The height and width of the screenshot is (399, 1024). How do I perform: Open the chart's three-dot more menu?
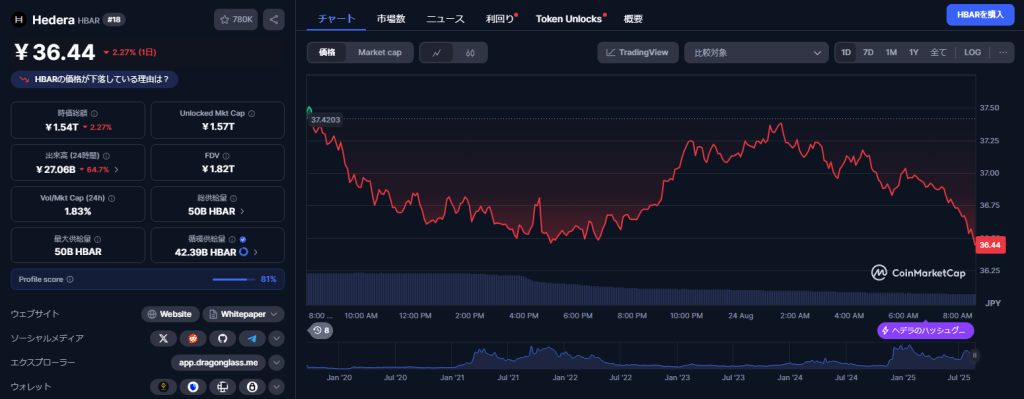point(1003,53)
